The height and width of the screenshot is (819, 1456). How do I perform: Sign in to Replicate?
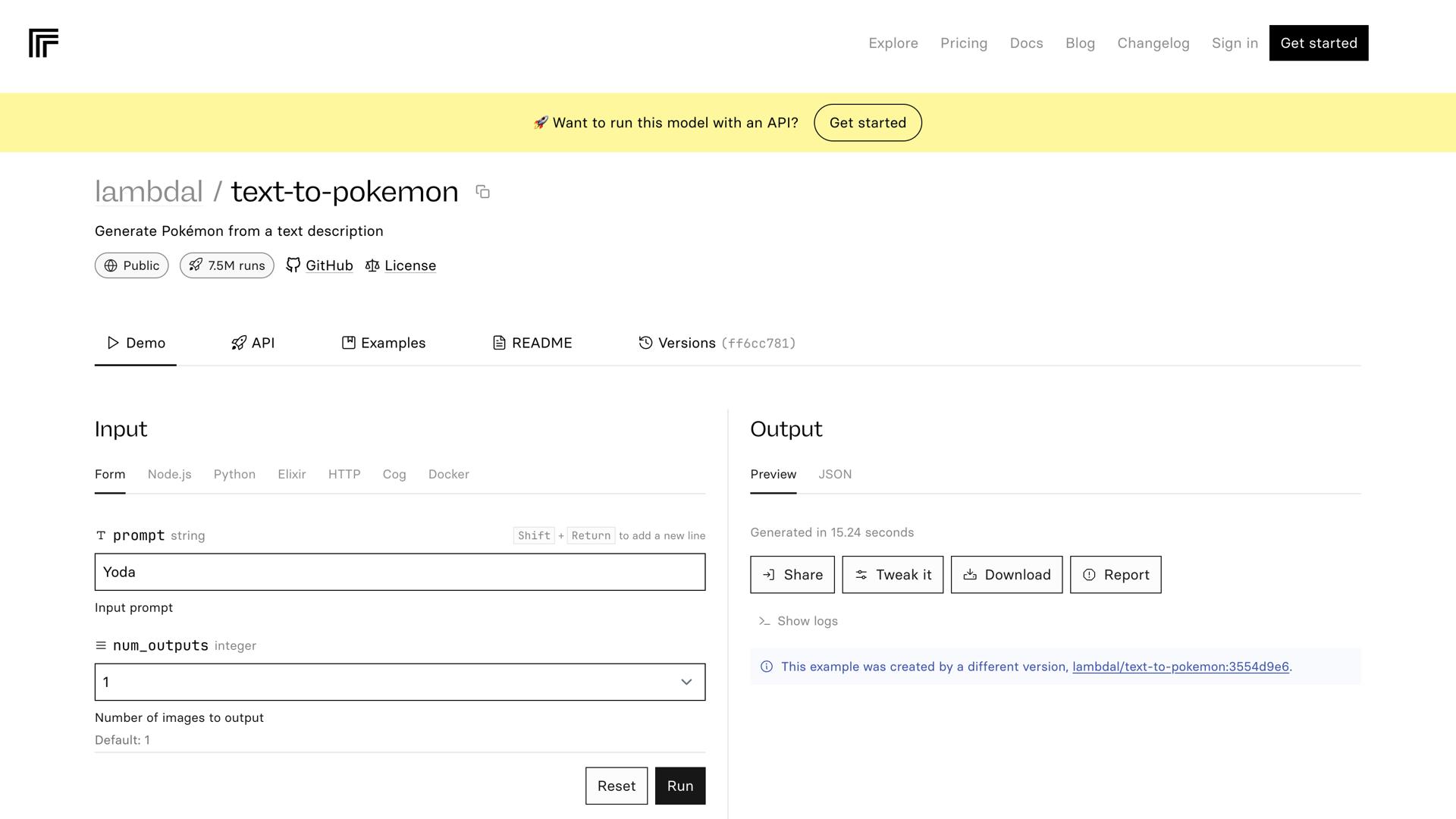tap(1234, 43)
